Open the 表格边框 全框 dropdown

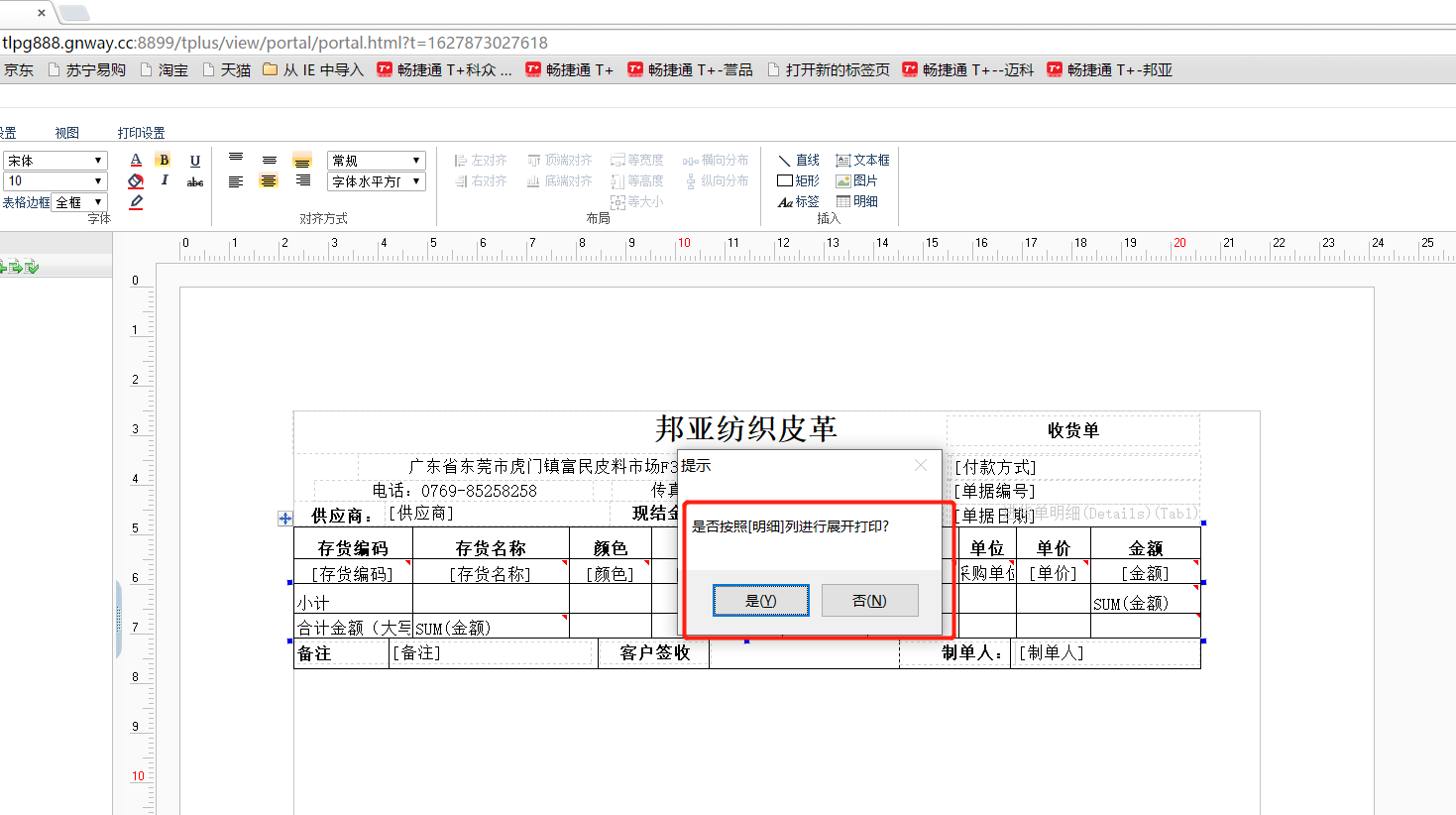79,202
